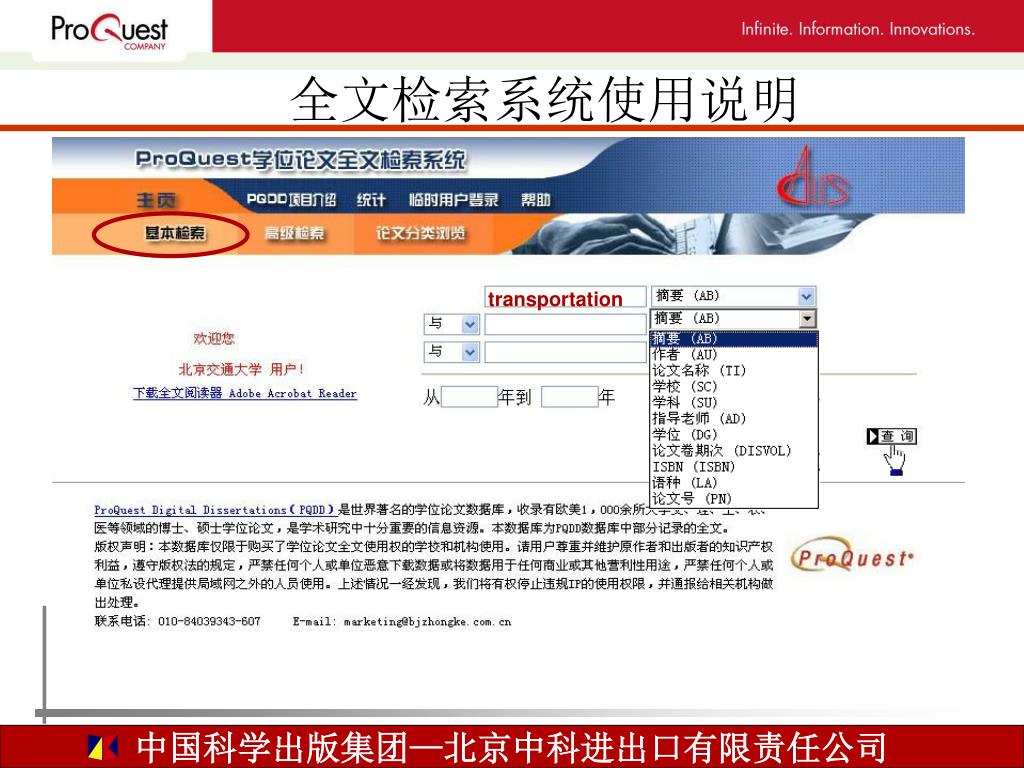The height and width of the screenshot is (768, 1024).
Task: Choose 学位 (DG) option
Action: click(x=733, y=434)
